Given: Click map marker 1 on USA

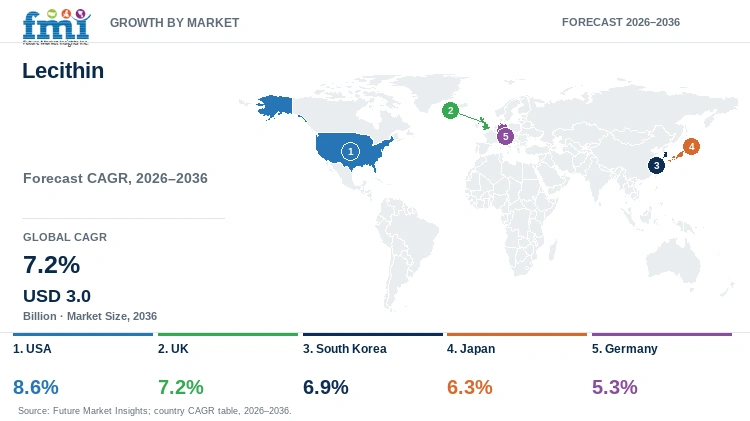Looking at the screenshot, I should coord(350,152).
